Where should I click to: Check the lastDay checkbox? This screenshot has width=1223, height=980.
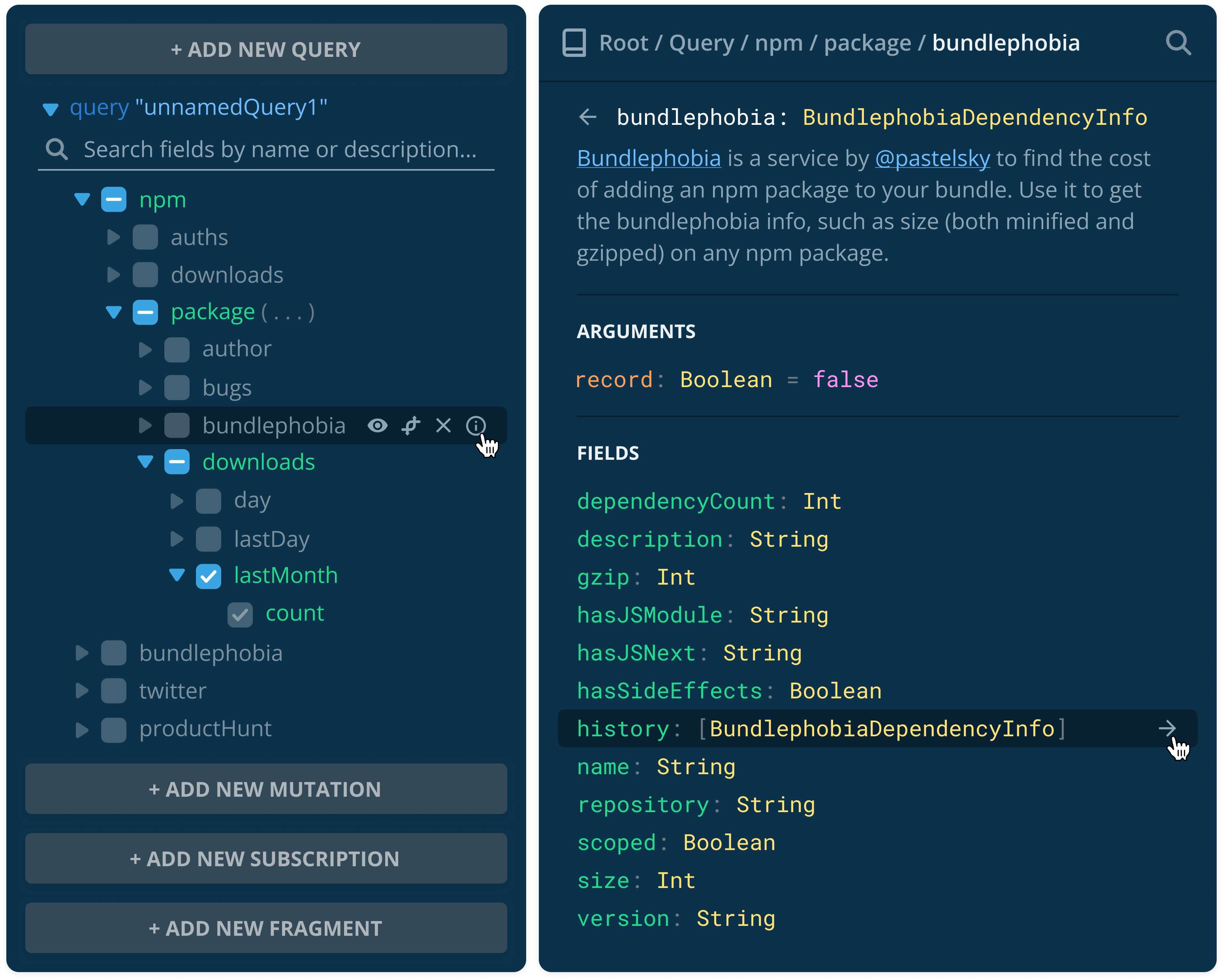click(x=209, y=539)
